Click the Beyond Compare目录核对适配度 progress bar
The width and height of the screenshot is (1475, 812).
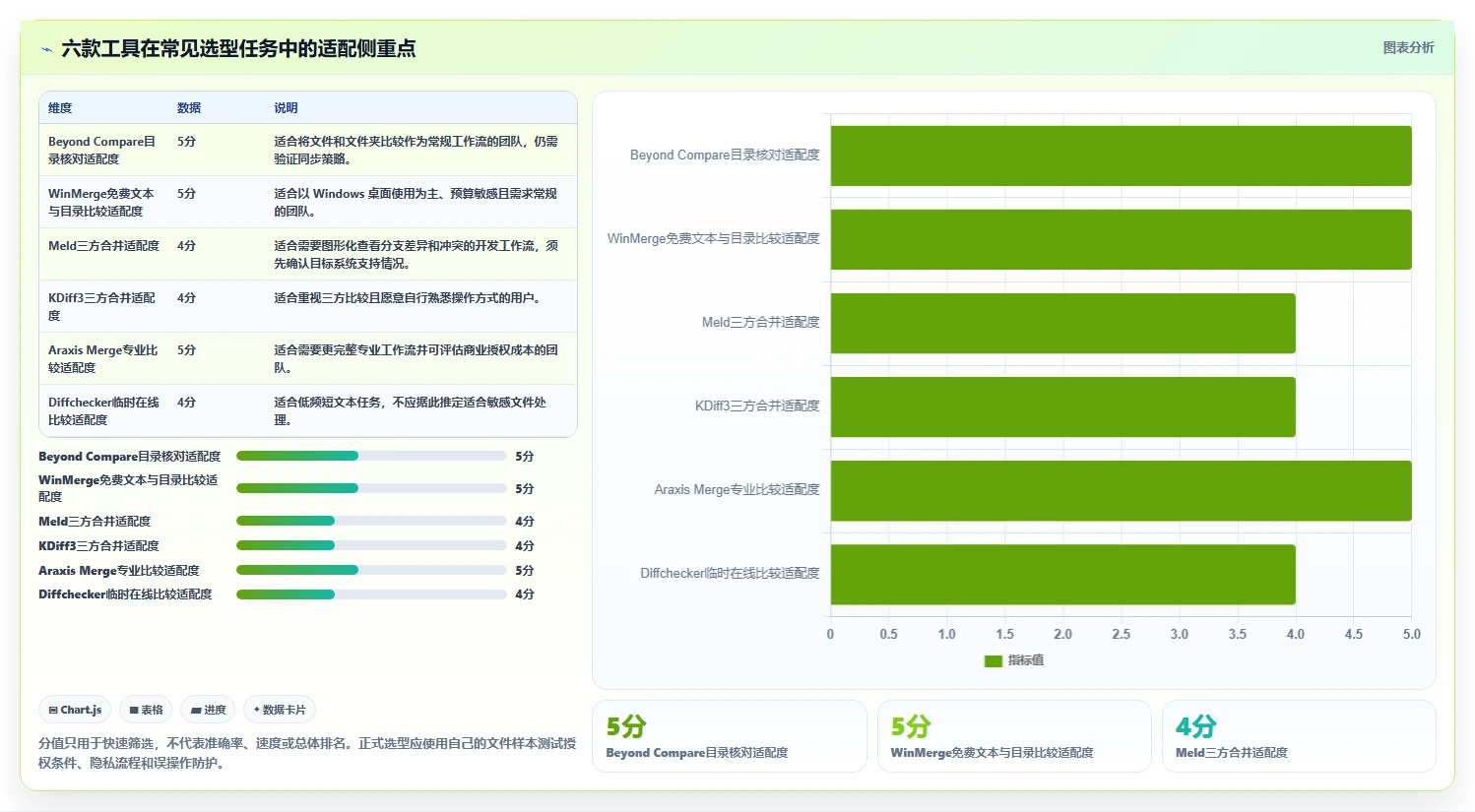(x=371, y=456)
